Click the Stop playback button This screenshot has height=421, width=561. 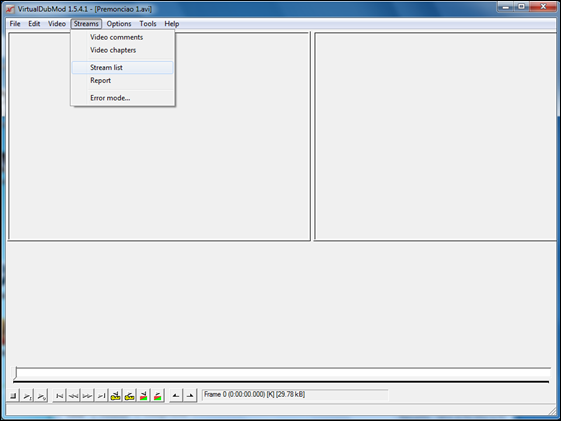tap(13, 396)
